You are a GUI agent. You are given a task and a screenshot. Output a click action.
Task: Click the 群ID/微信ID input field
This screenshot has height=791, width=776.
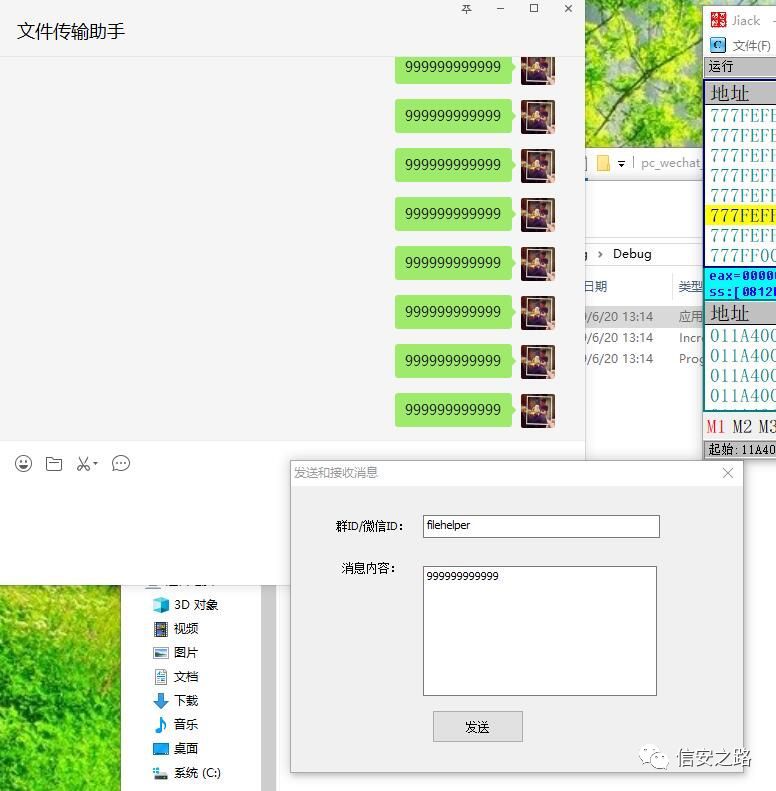(541, 526)
